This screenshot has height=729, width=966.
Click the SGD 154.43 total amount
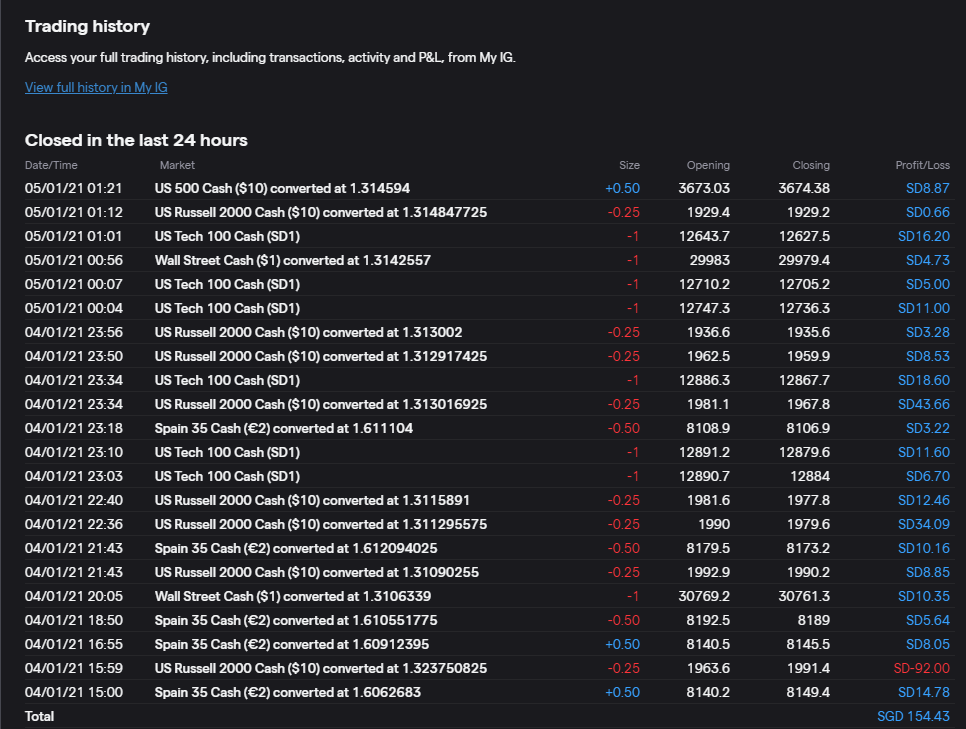[x=913, y=716]
